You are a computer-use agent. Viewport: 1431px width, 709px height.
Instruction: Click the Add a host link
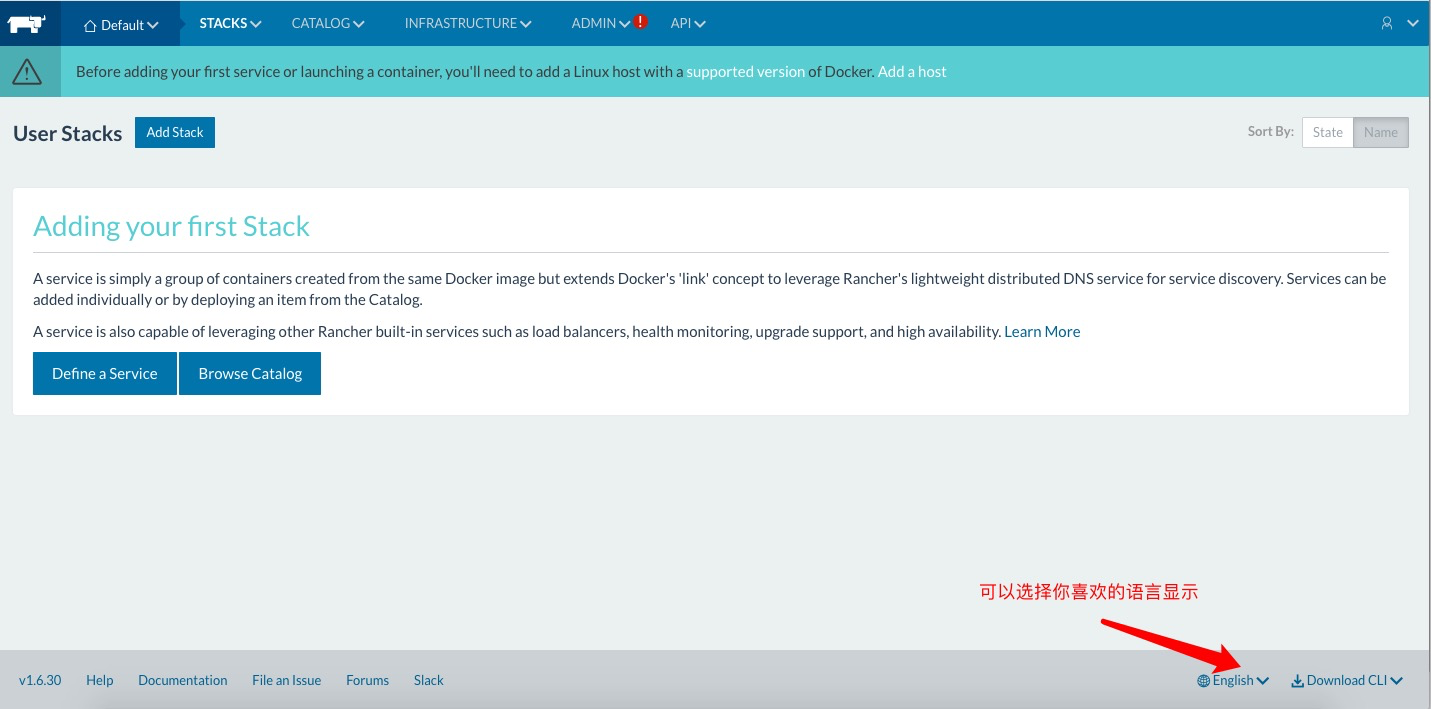coord(912,72)
